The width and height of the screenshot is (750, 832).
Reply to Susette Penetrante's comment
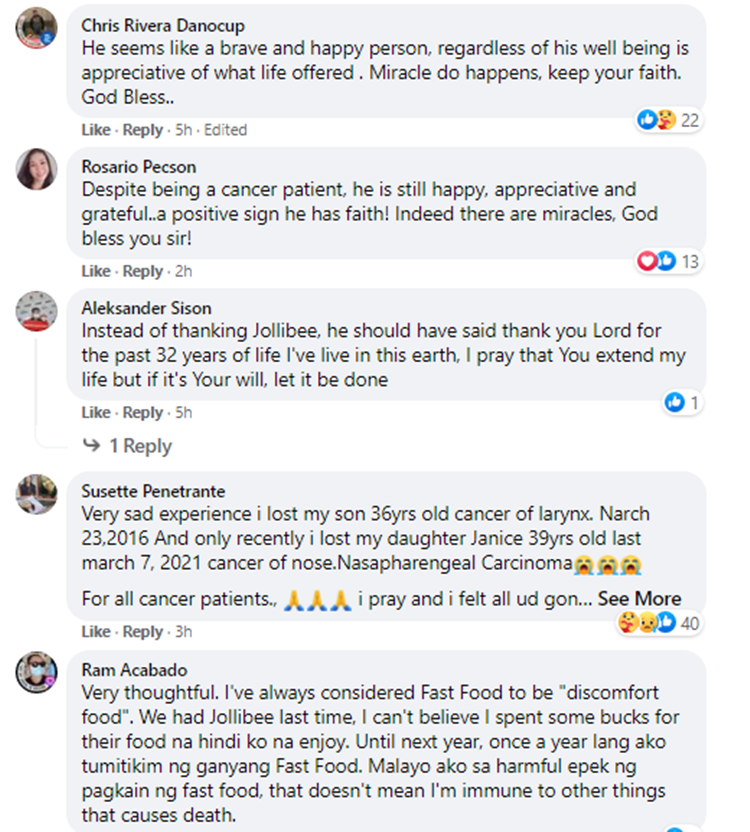point(142,632)
